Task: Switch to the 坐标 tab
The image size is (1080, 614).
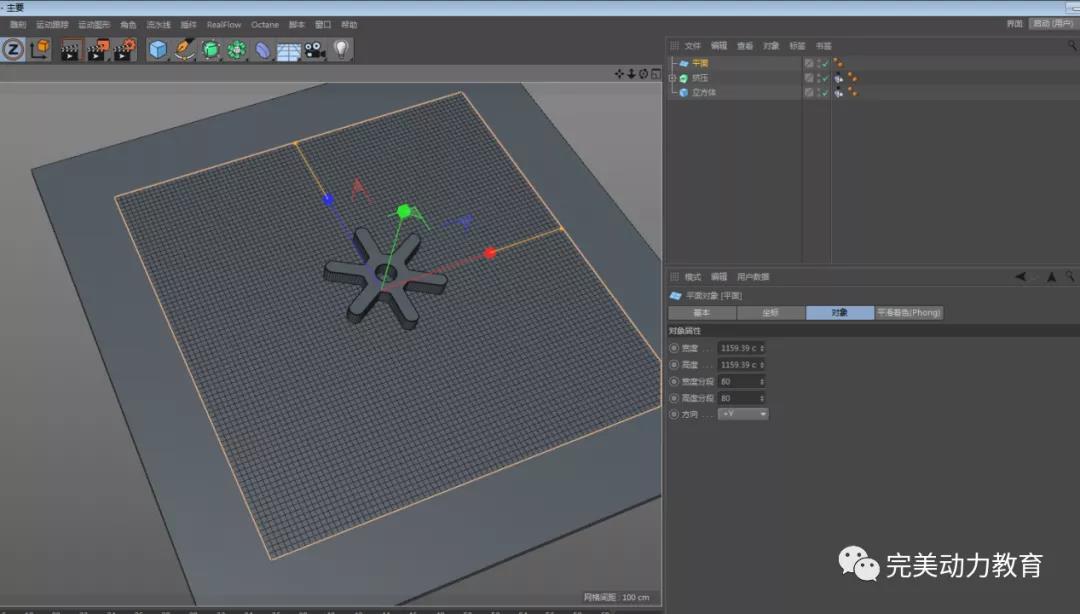Action: tap(771, 313)
